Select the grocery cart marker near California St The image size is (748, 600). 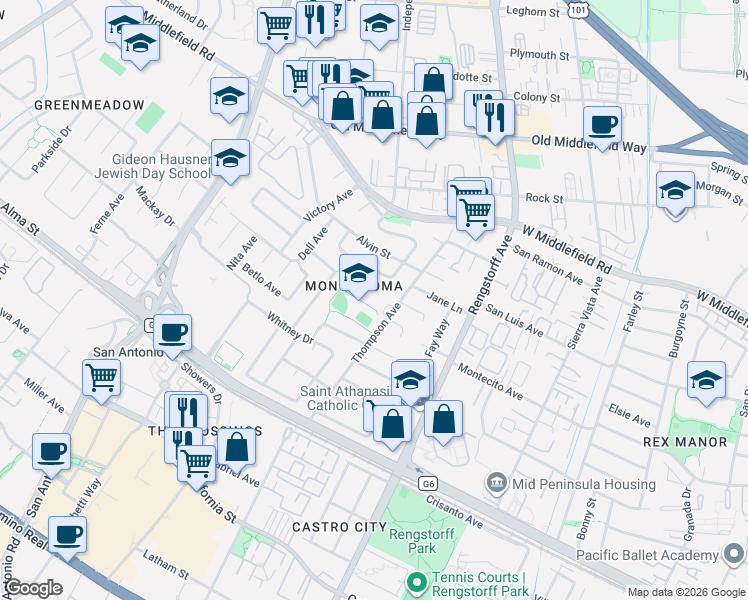[x=196, y=466]
